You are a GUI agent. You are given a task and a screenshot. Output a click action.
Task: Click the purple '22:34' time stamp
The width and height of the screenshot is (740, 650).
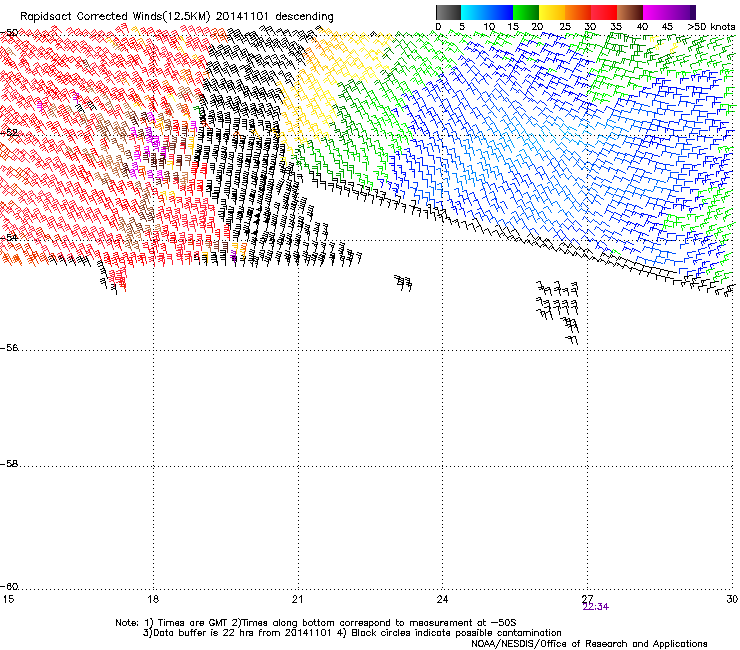click(596, 607)
